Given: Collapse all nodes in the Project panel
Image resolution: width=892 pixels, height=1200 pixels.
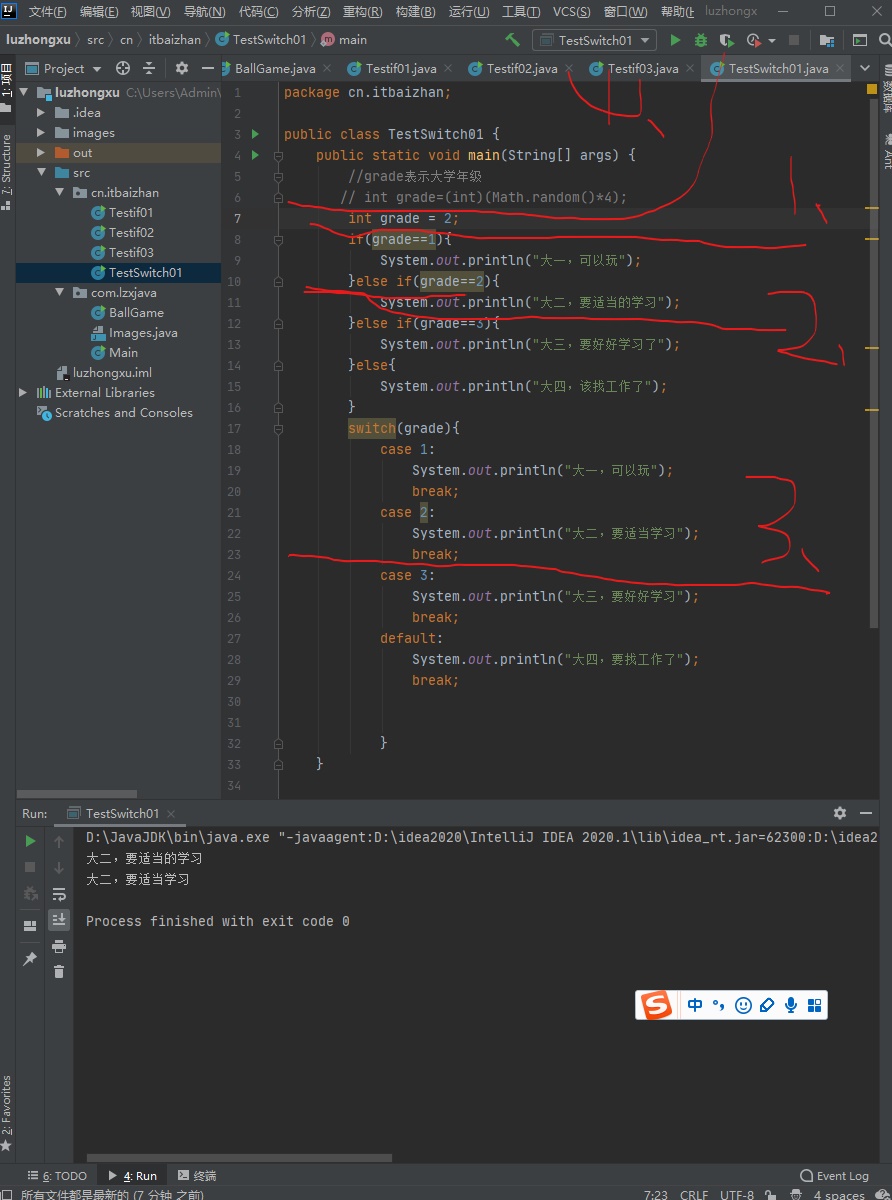Looking at the screenshot, I should (x=149, y=68).
